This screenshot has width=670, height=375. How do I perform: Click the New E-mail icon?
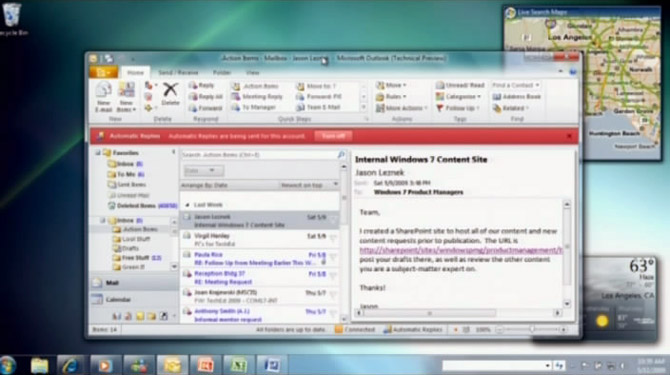pyautogui.click(x=103, y=97)
